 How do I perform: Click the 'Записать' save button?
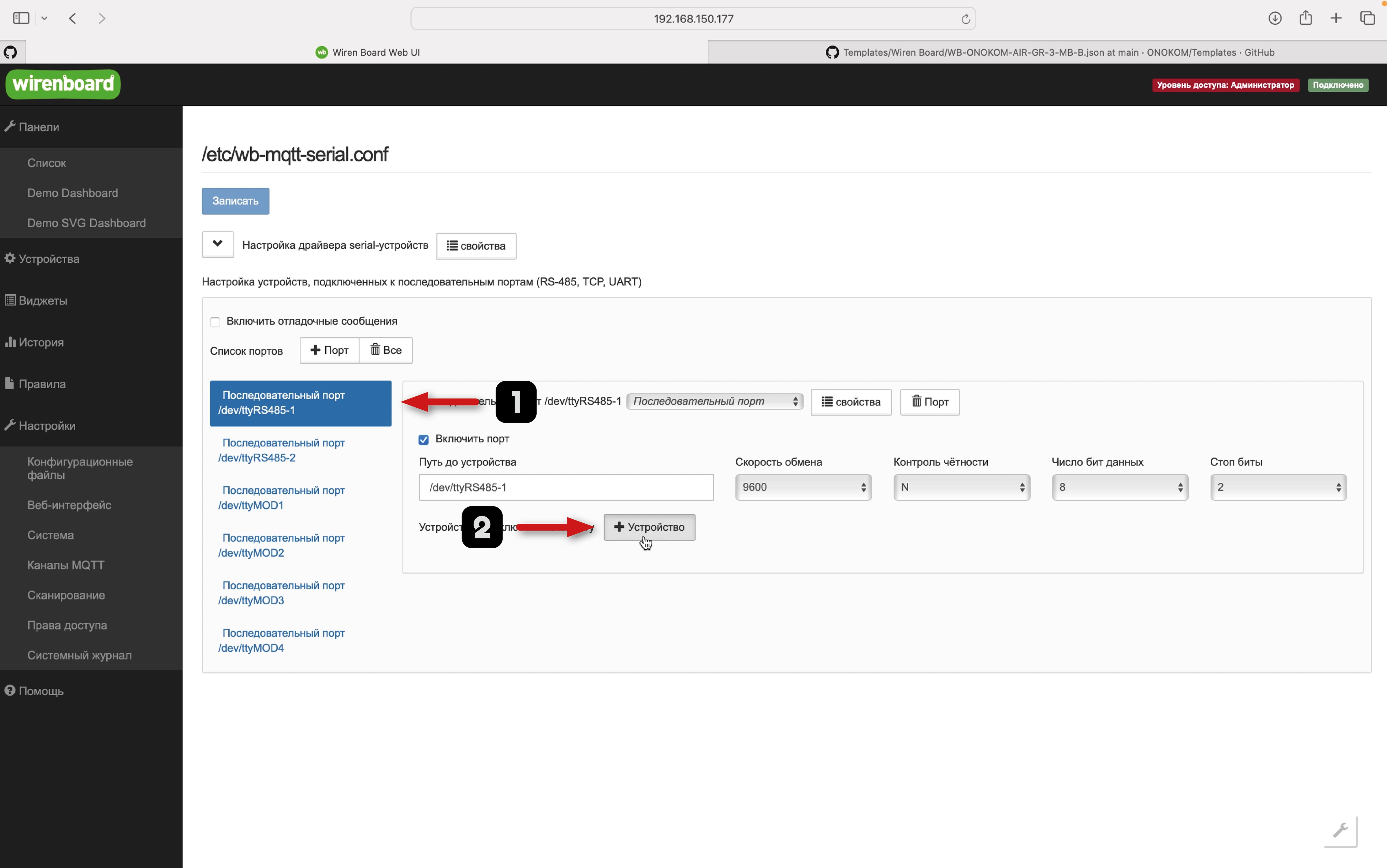235,201
